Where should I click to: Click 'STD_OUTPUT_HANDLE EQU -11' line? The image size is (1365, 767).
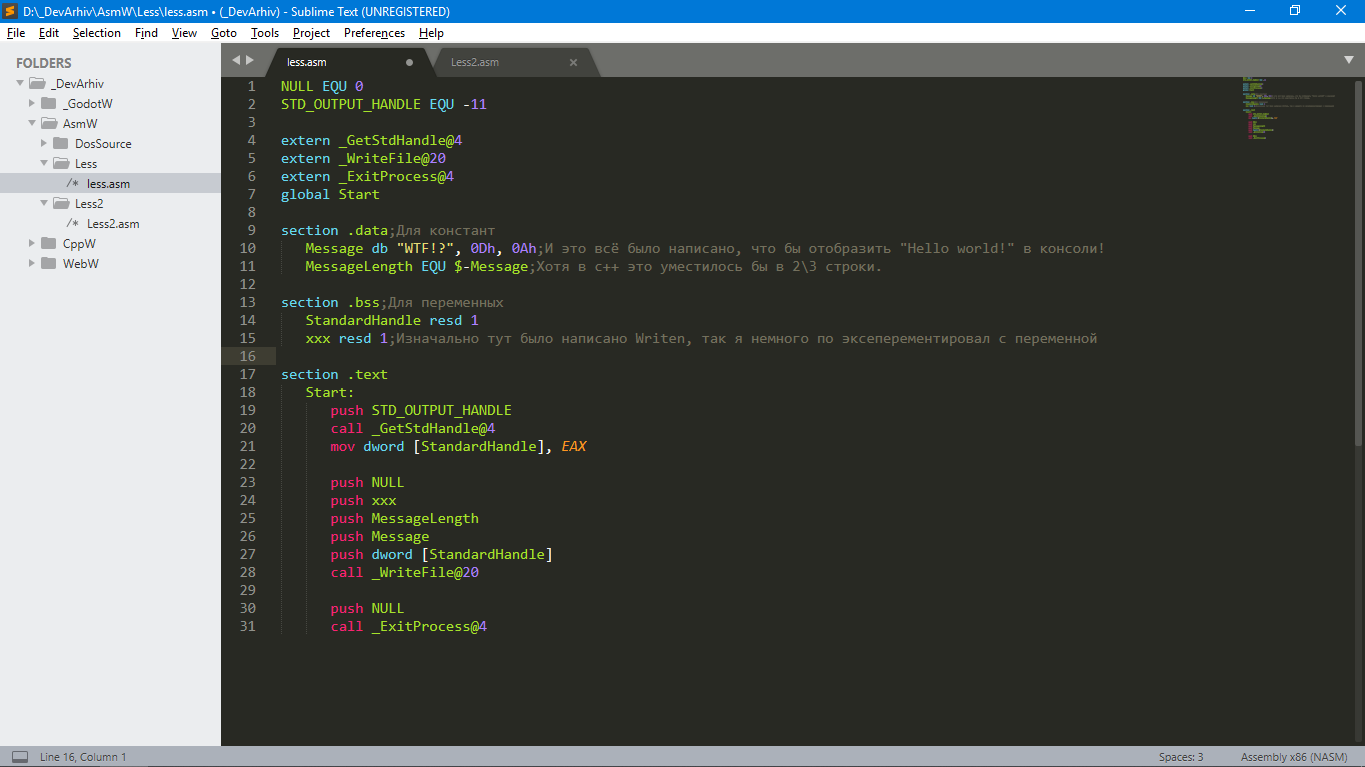tap(384, 104)
